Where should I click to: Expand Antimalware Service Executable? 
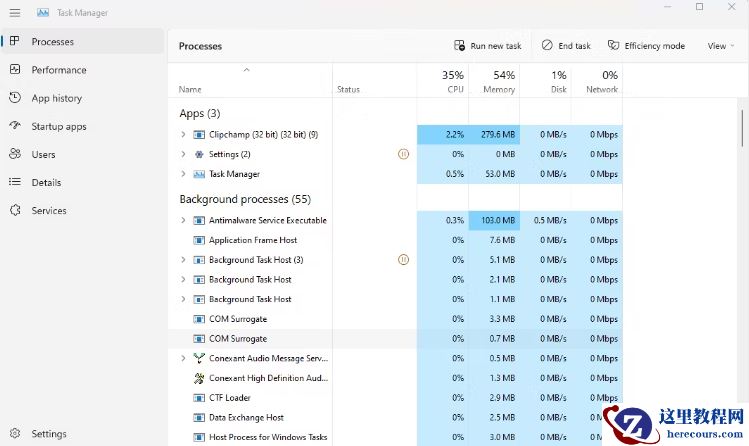[x=183, y=220]
